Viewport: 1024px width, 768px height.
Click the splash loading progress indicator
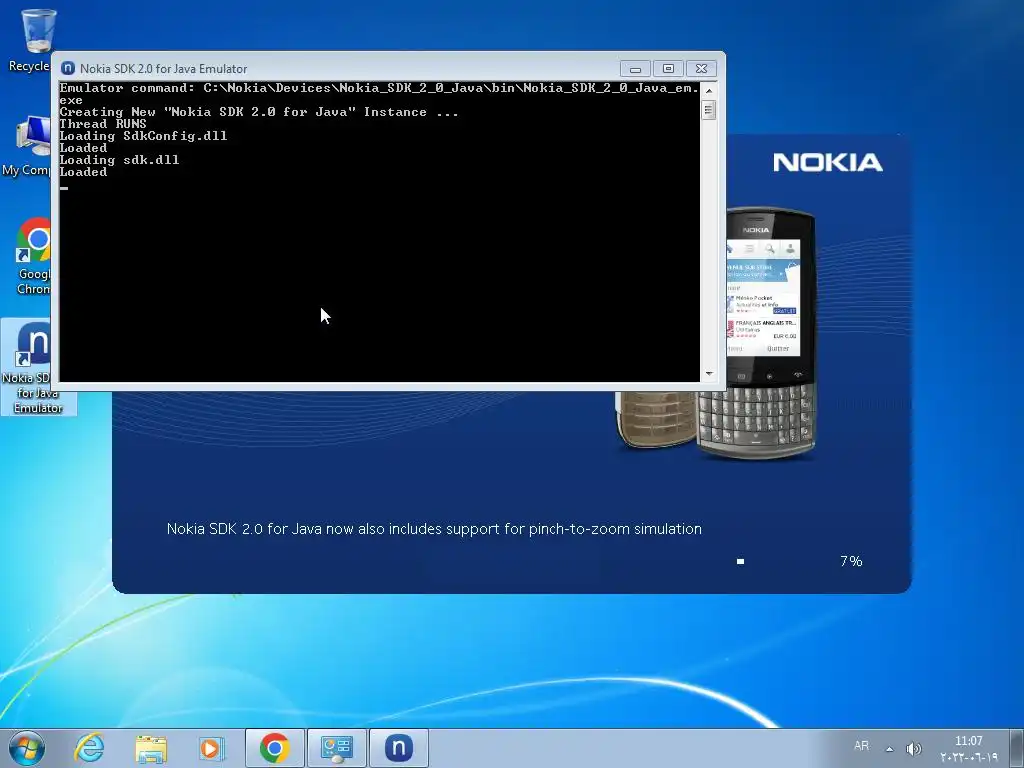tap(741, 561)
